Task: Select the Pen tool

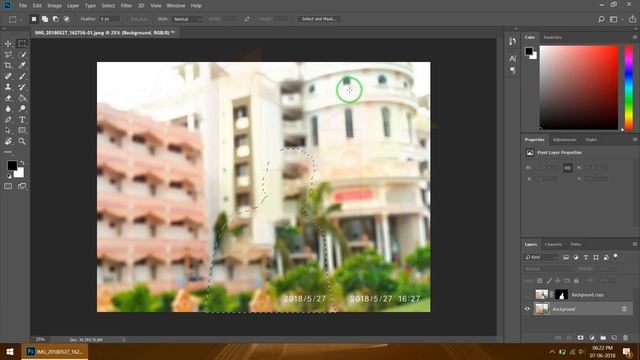Action: coord(8,120)
